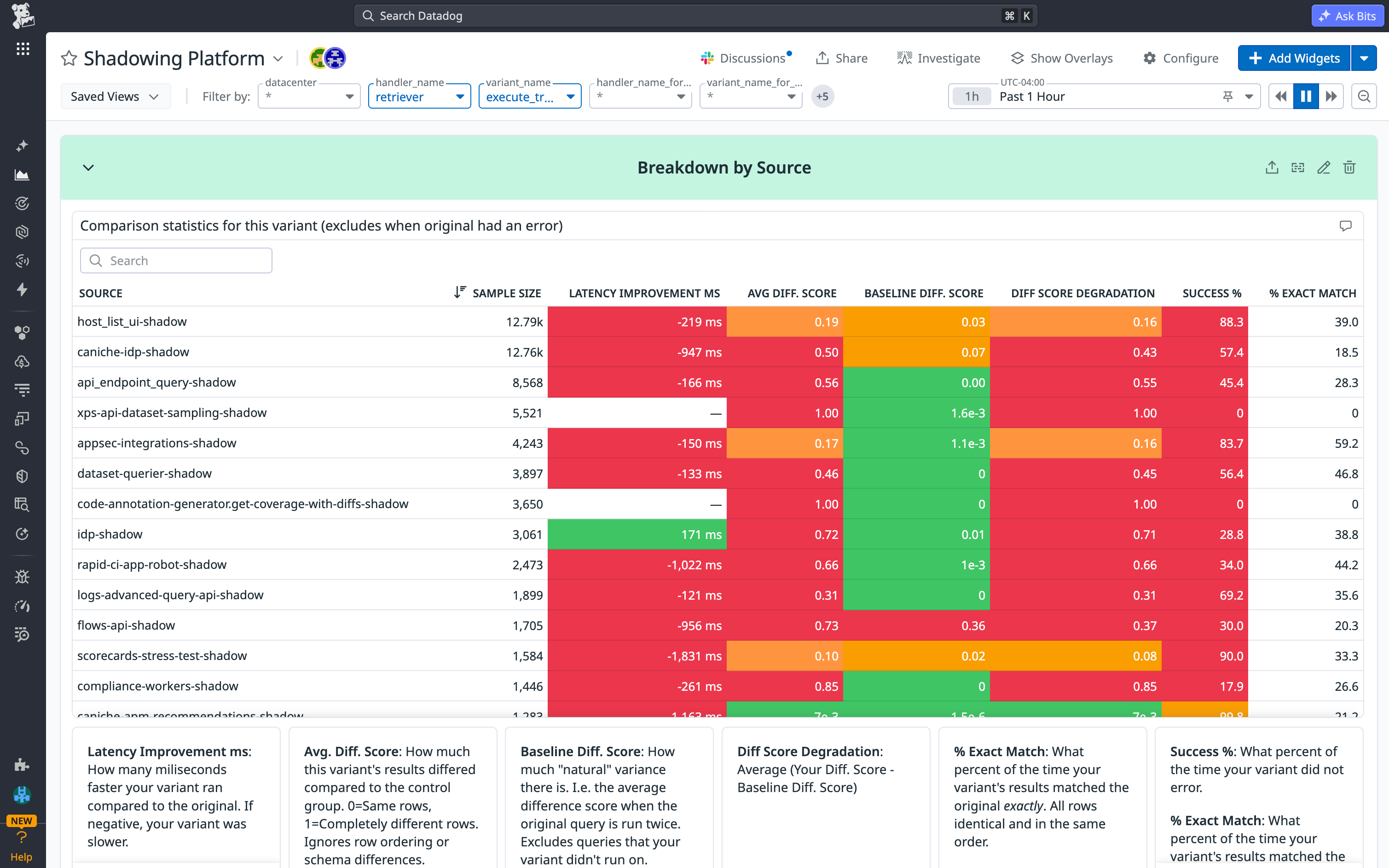This screenshot has height=868, width=1389.
Task: Open the gauge speedometer sidebar icon
Action: coord(23,606)
